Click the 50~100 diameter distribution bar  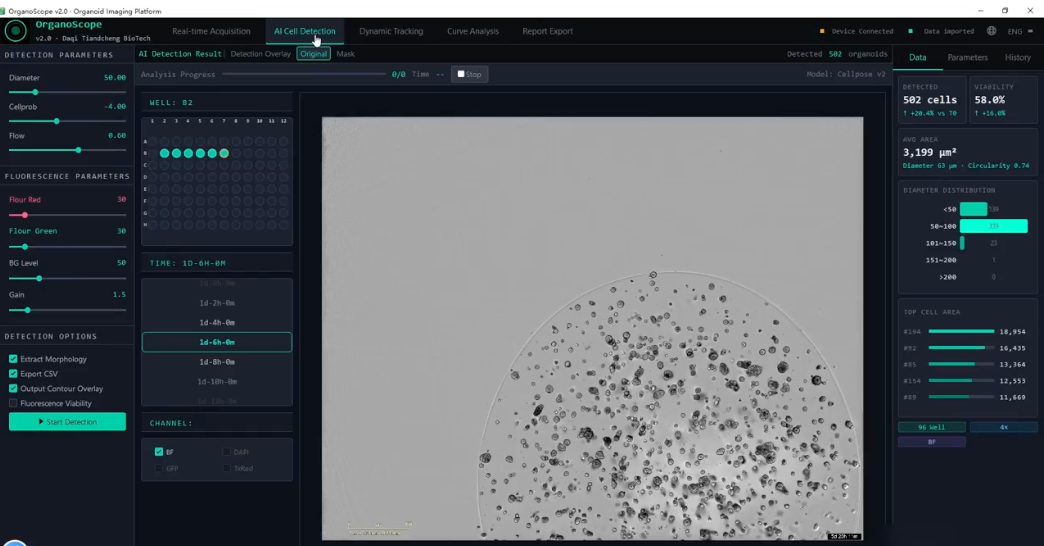coord(993,226)
